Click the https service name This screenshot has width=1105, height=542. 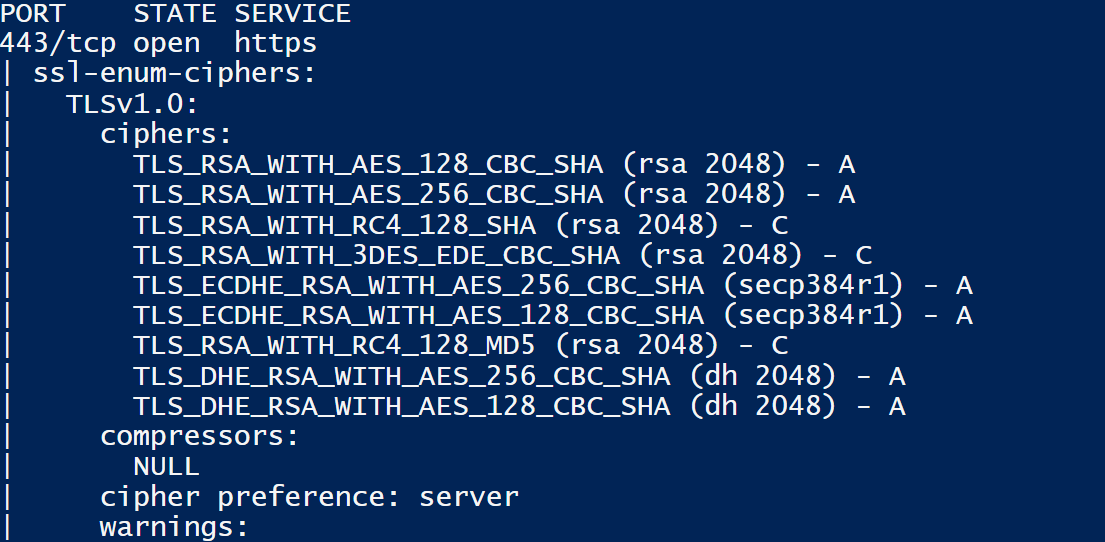[276, 44]
